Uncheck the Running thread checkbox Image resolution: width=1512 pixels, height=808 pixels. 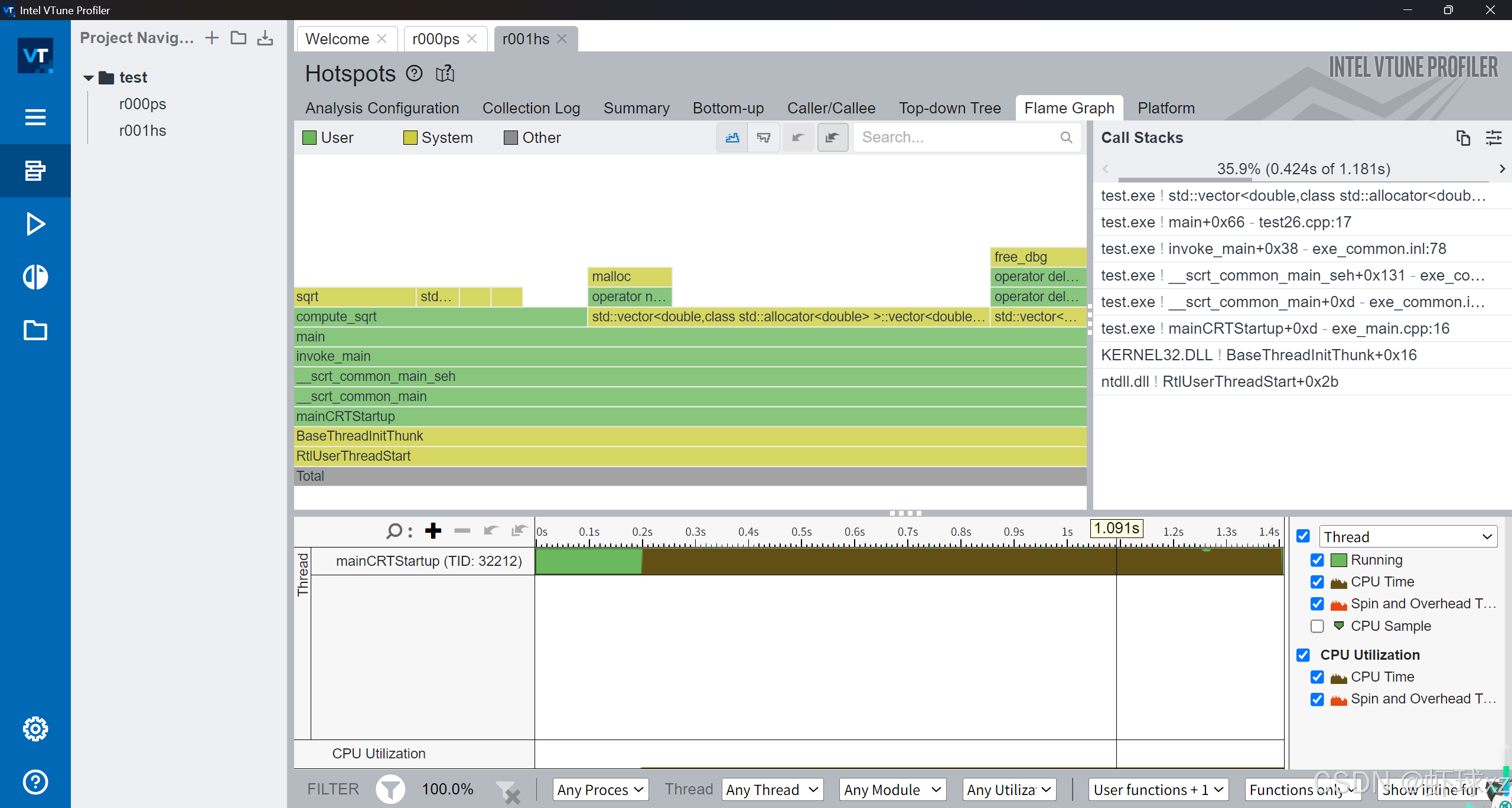click(x=1317, y=560)
